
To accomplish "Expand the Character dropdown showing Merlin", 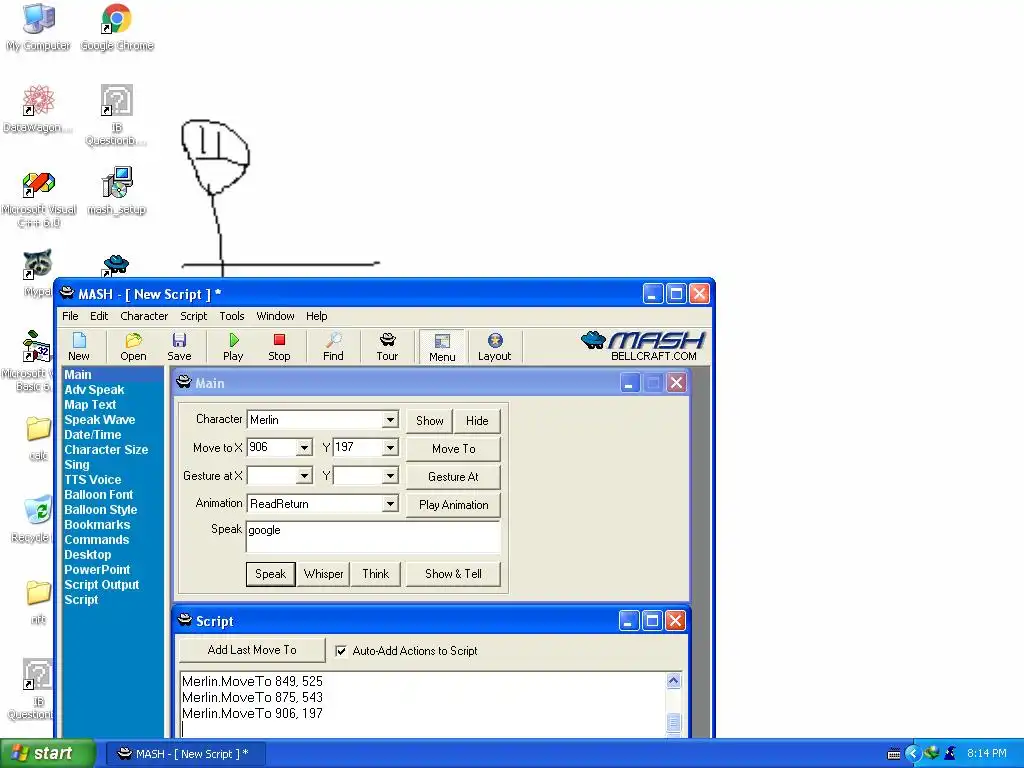I will click(390, 420).
